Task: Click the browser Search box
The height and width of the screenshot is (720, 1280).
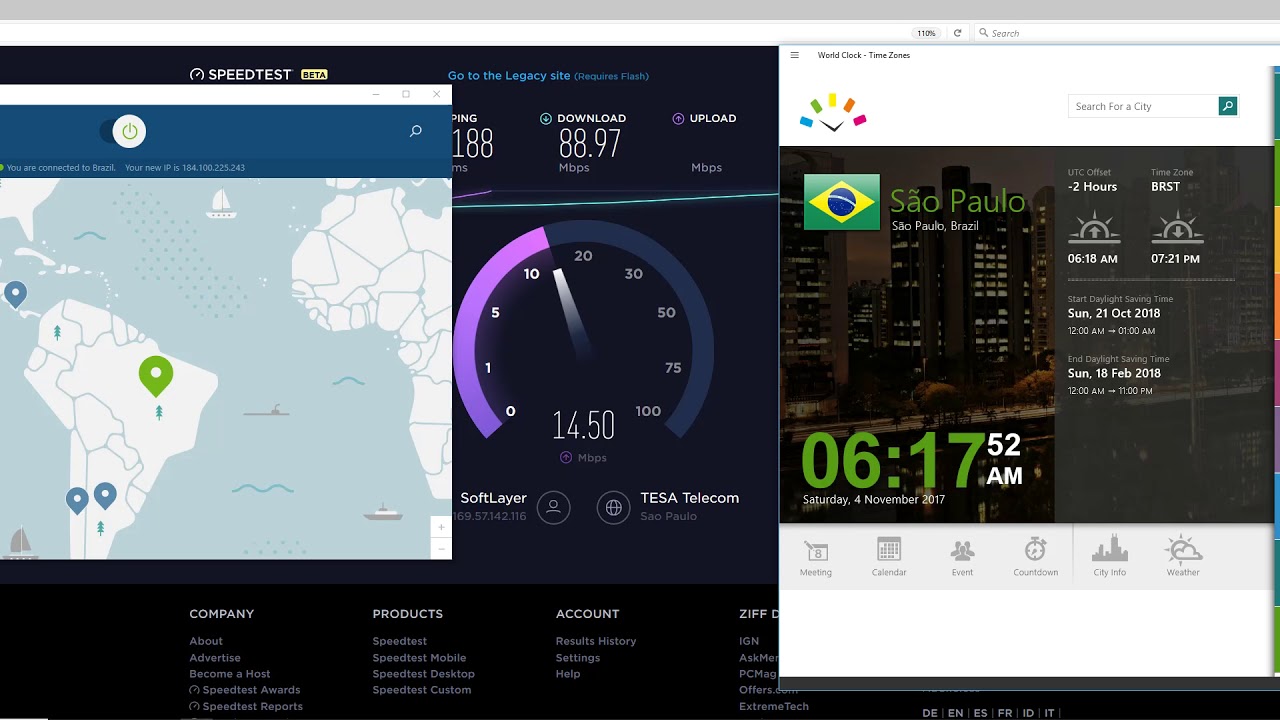Action: click(1125, 33)
